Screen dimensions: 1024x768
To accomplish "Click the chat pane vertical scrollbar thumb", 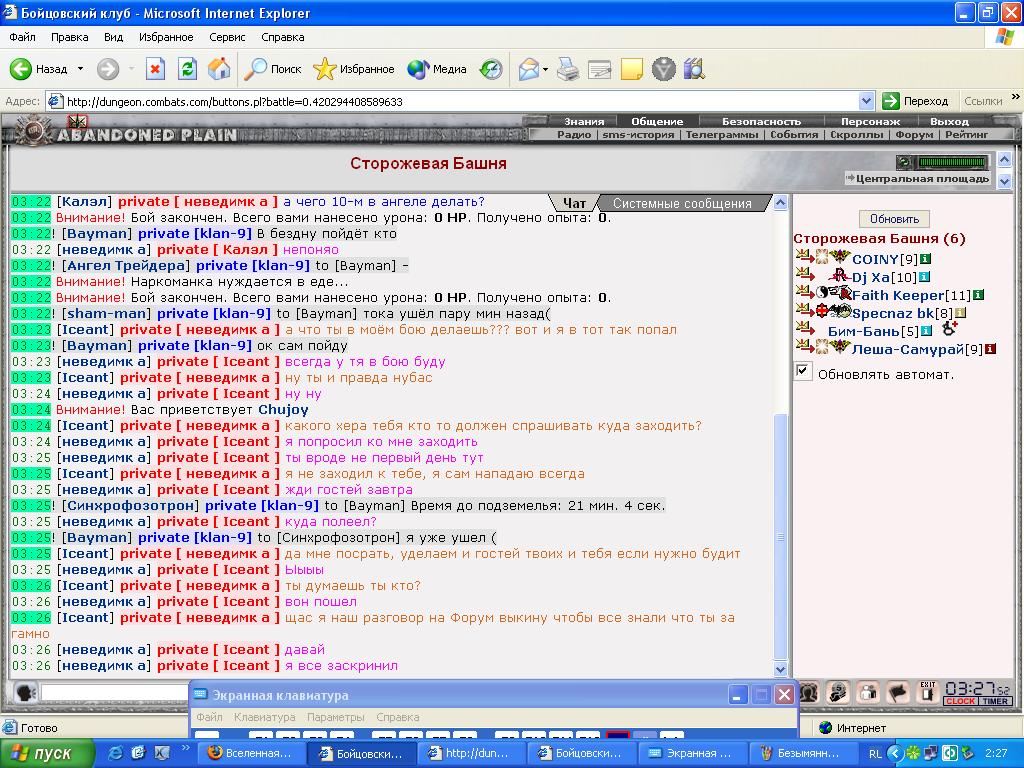I will coord(780,537).
